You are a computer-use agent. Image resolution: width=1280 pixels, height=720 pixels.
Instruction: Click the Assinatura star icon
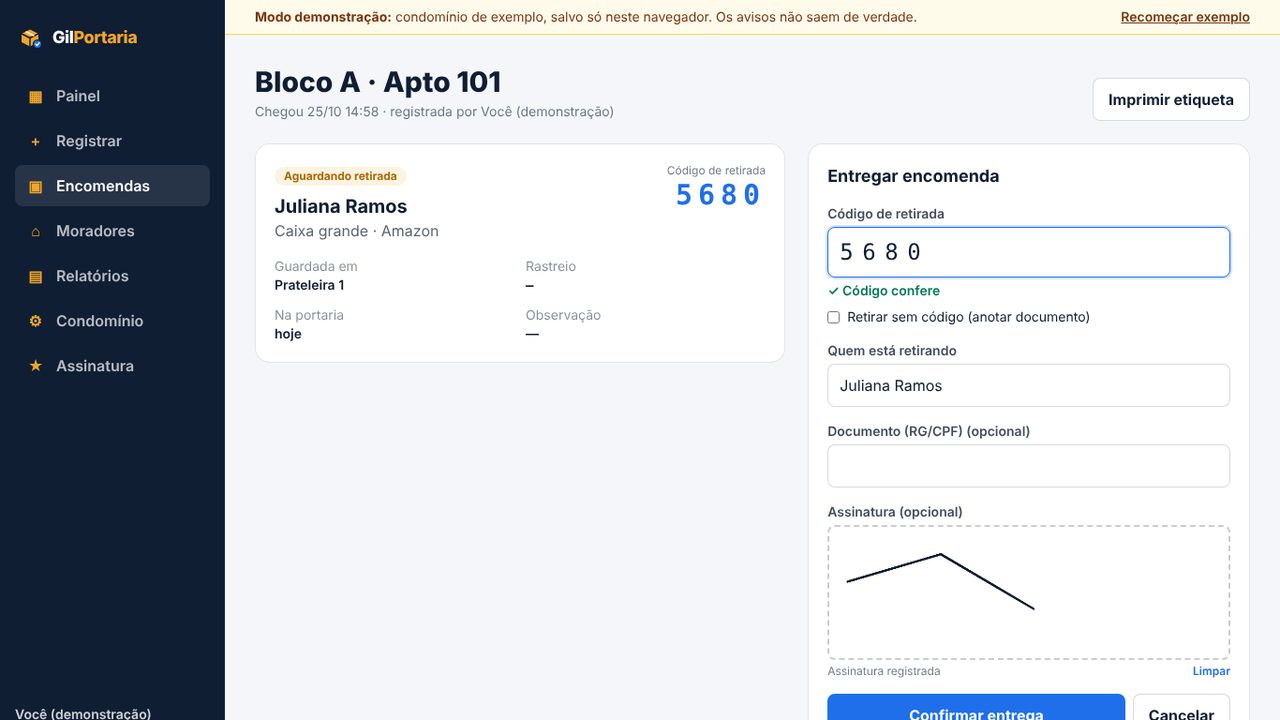click(x=36, y=367)
